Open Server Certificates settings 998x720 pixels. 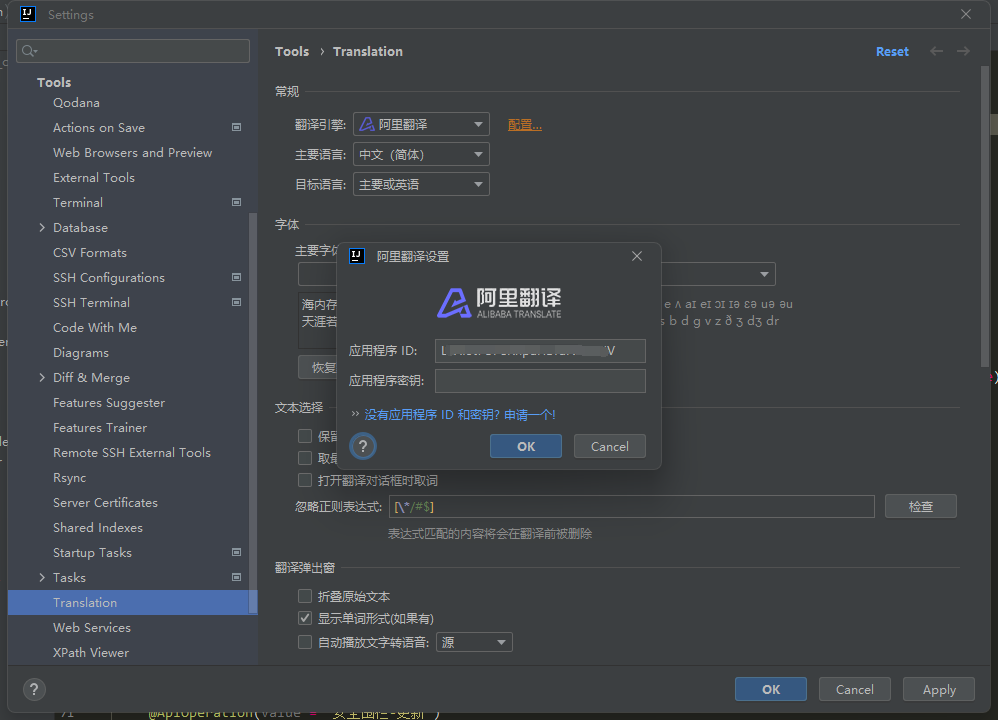(x=105, y=503)
